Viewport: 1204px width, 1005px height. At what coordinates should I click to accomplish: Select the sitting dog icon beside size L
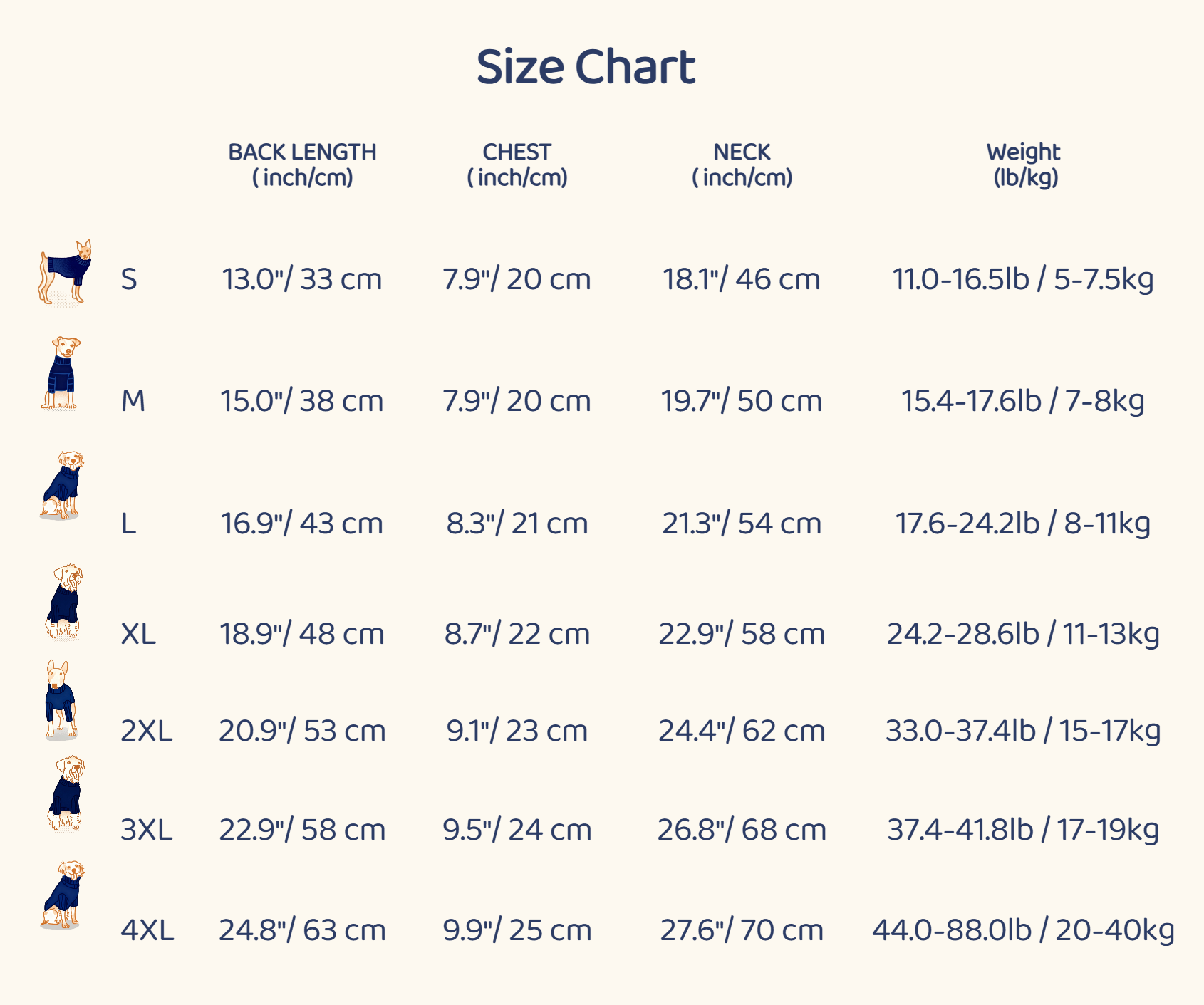point(62,485)
